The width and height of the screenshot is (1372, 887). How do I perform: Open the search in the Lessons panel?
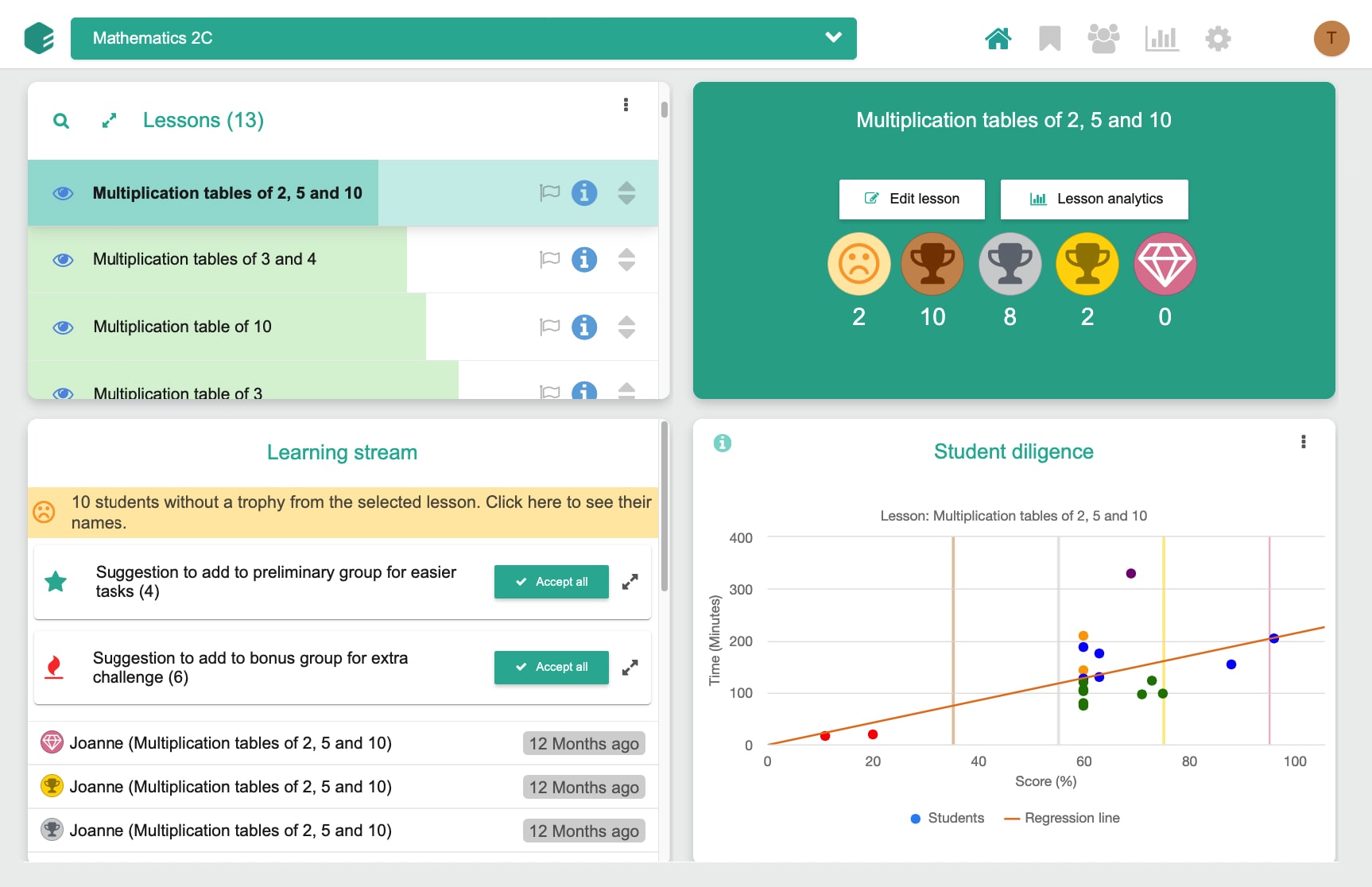[x=61, y=121]
